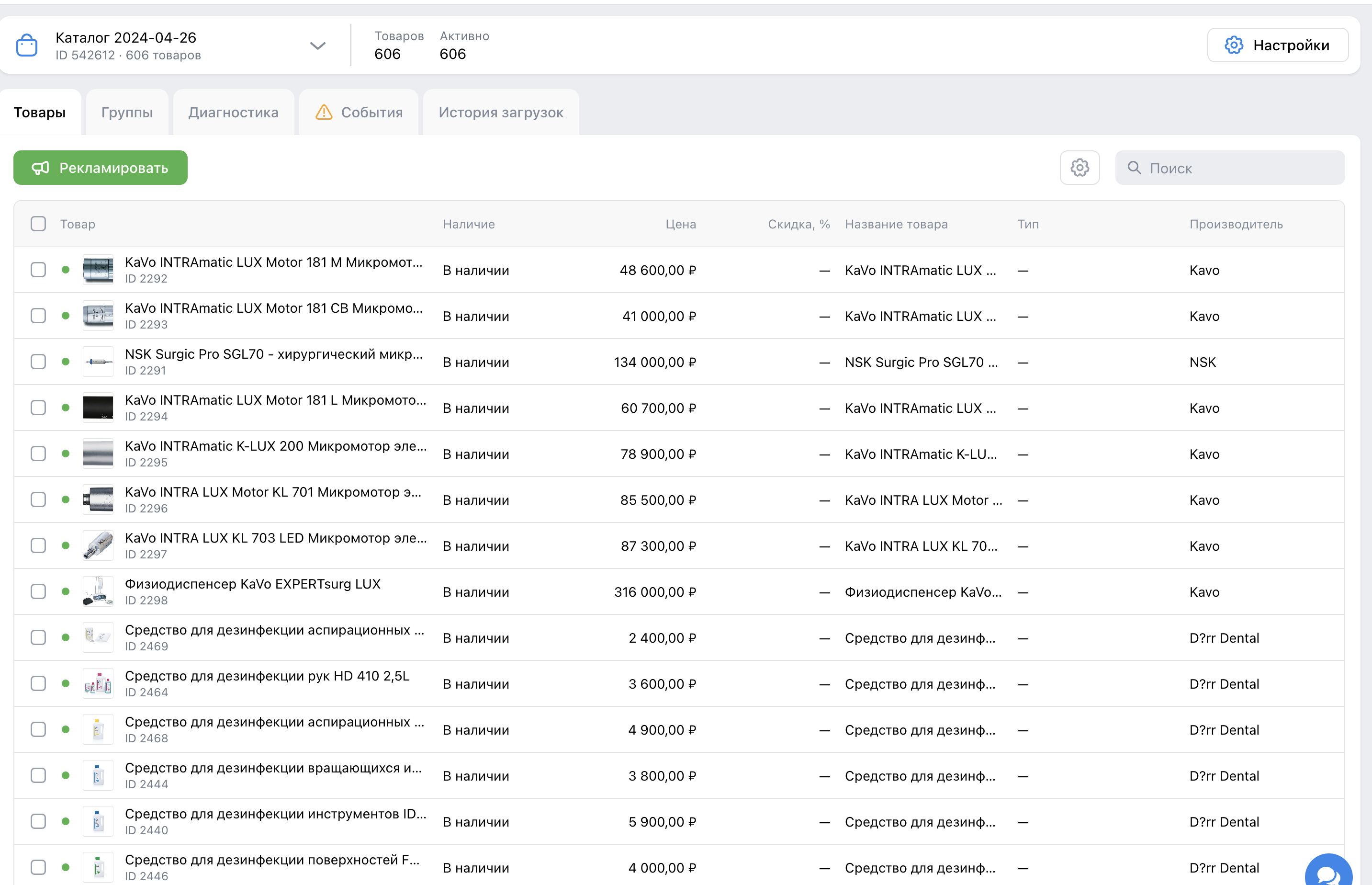Viewport: 1372px width, 885px height.
Task: Select checkbox for KaVo K-LUX 200 row
Action: (38, 454)
